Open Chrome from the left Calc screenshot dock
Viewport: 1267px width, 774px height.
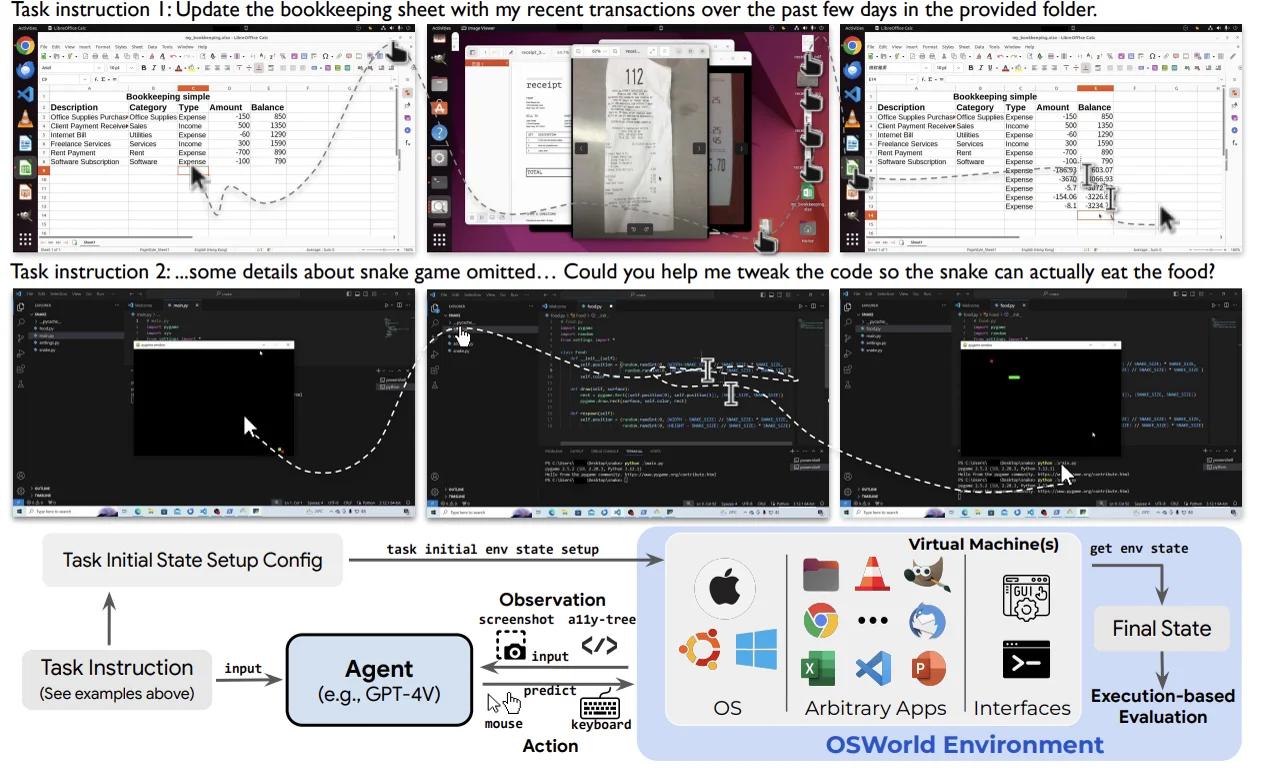click(24, 45)
